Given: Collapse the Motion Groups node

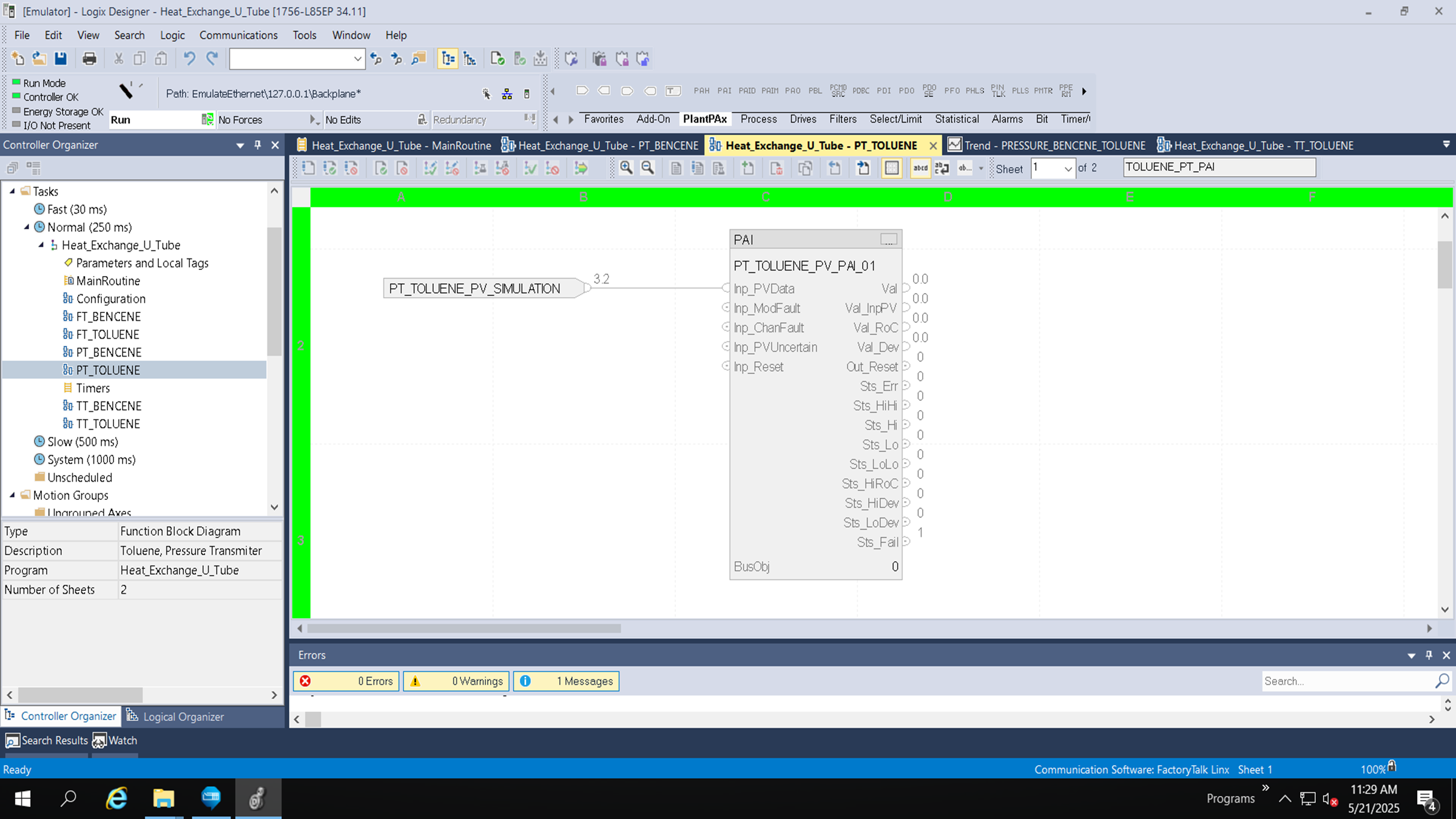Looking at the screenshot, I should [12, 495].
